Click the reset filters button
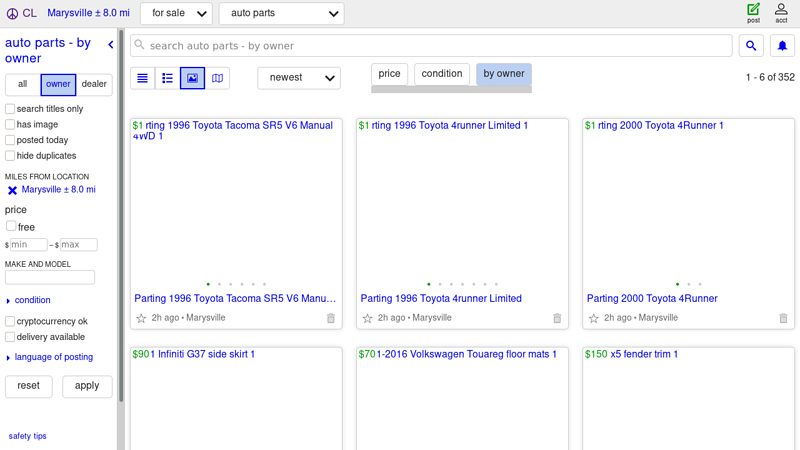This screenshot has width=800, height=450. (x=29, y=386)
